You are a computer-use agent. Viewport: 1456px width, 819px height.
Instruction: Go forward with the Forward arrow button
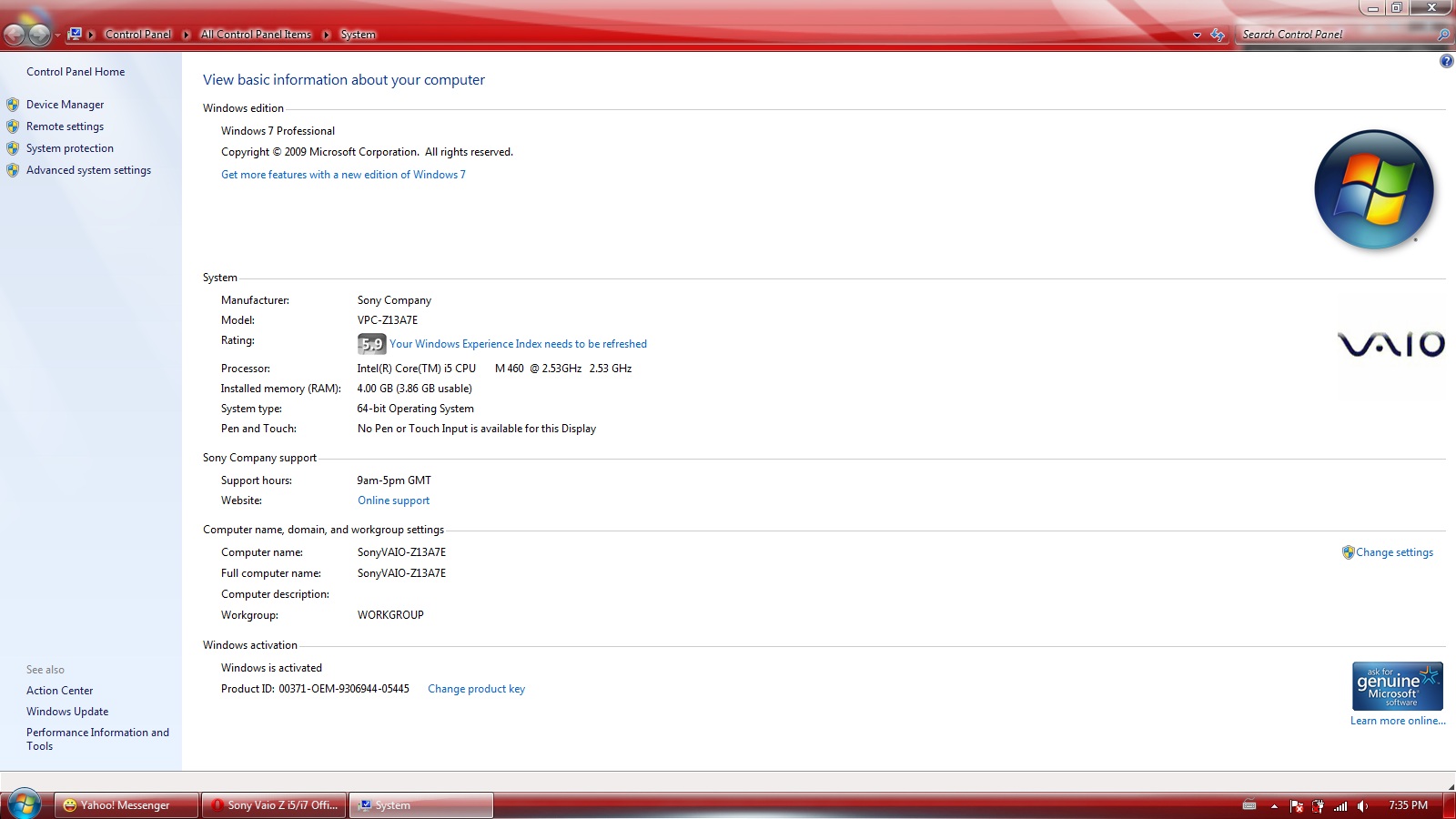click(39, 35)
